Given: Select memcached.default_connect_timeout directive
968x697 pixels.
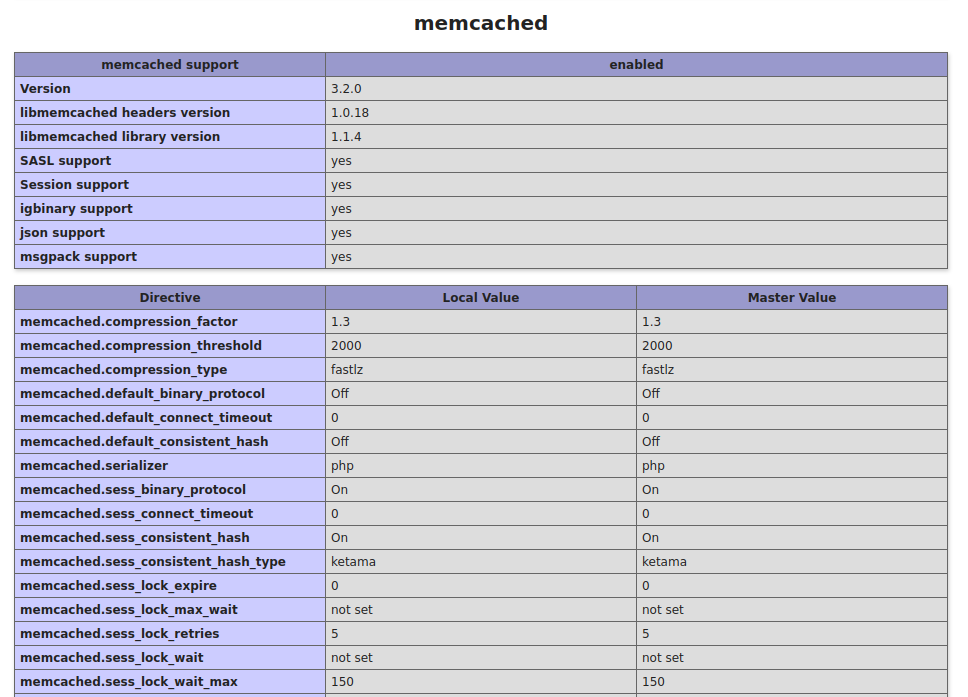Looking at the screenshot, I should [146, 418].
